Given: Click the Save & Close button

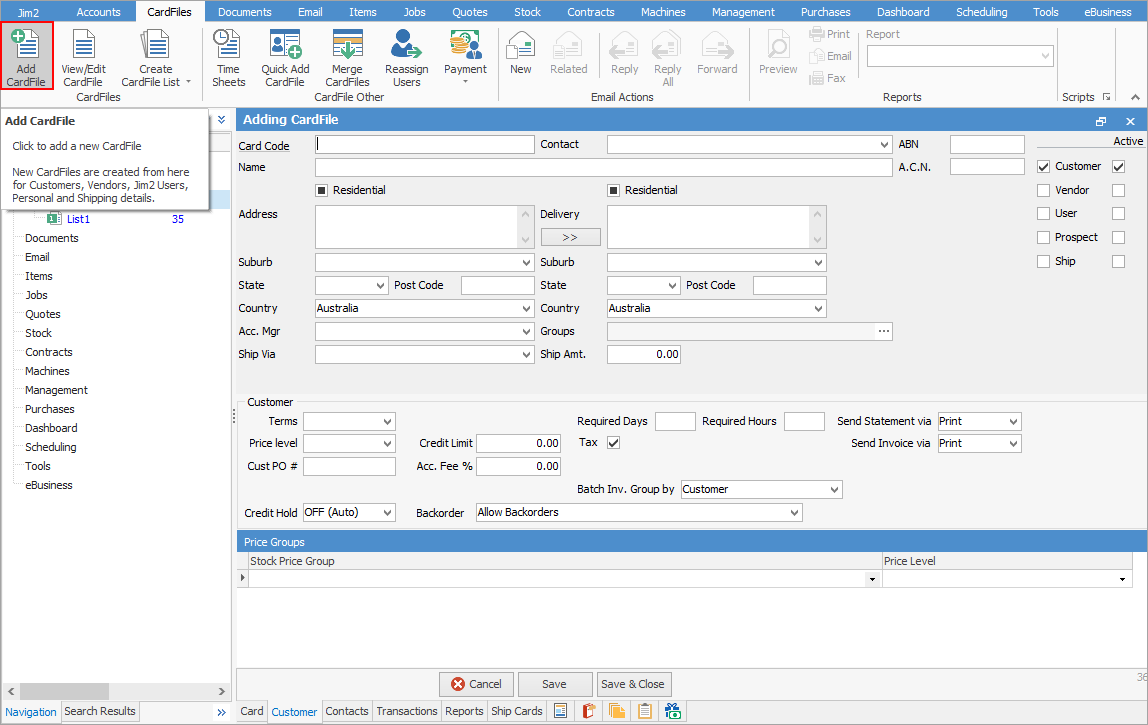Looking at the screenshot, I should tap(634, 684).
